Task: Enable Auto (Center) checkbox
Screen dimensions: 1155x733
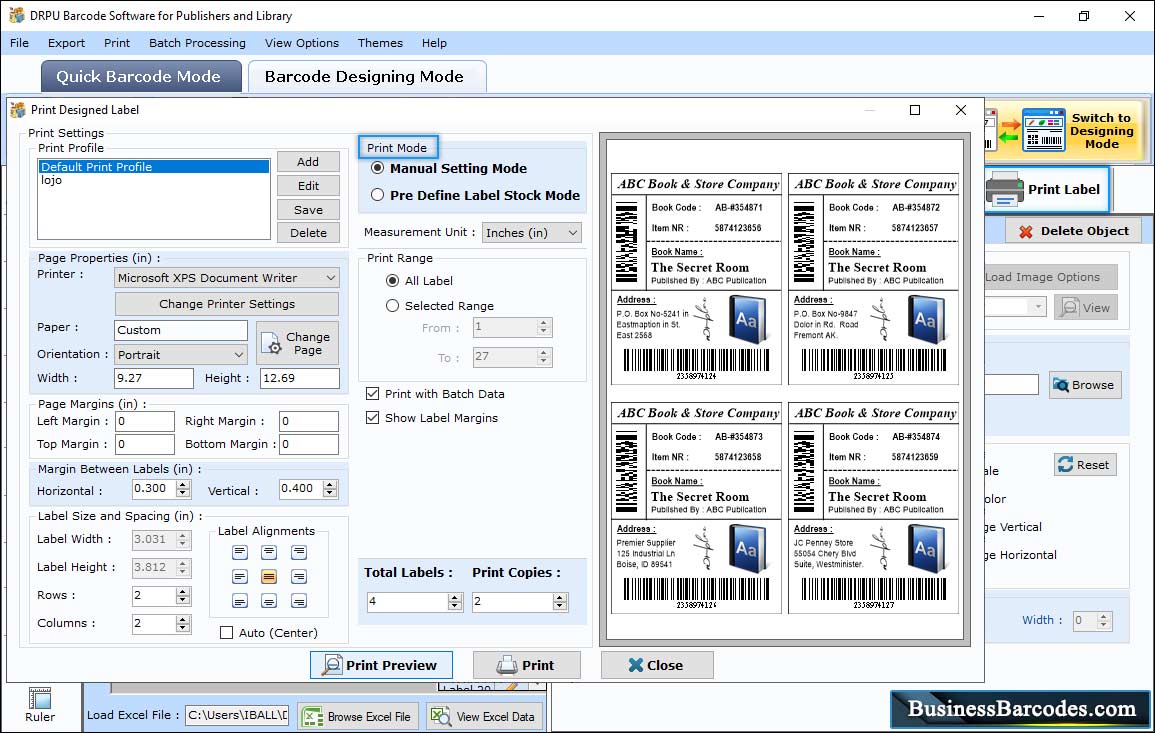Action: [x=227, y=633]
